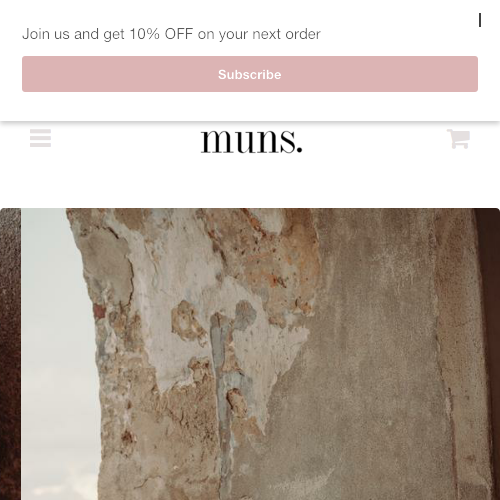Close the newsletter signup banner

coord(480,20)
